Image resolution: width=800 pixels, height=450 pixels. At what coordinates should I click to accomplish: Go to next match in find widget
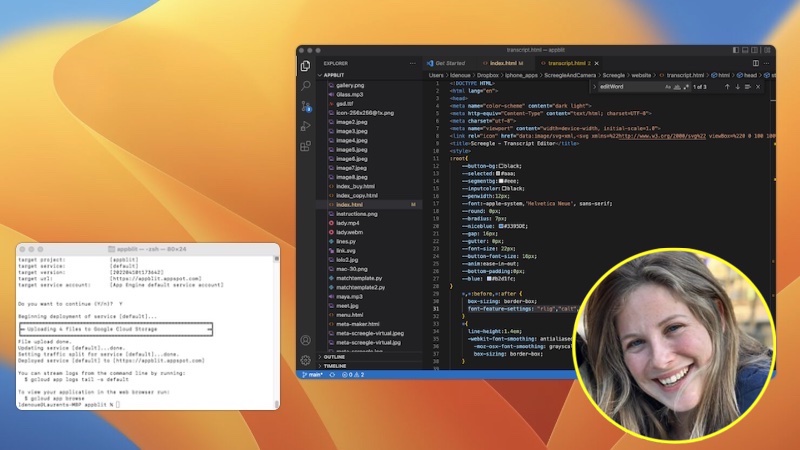pos(737,87)
